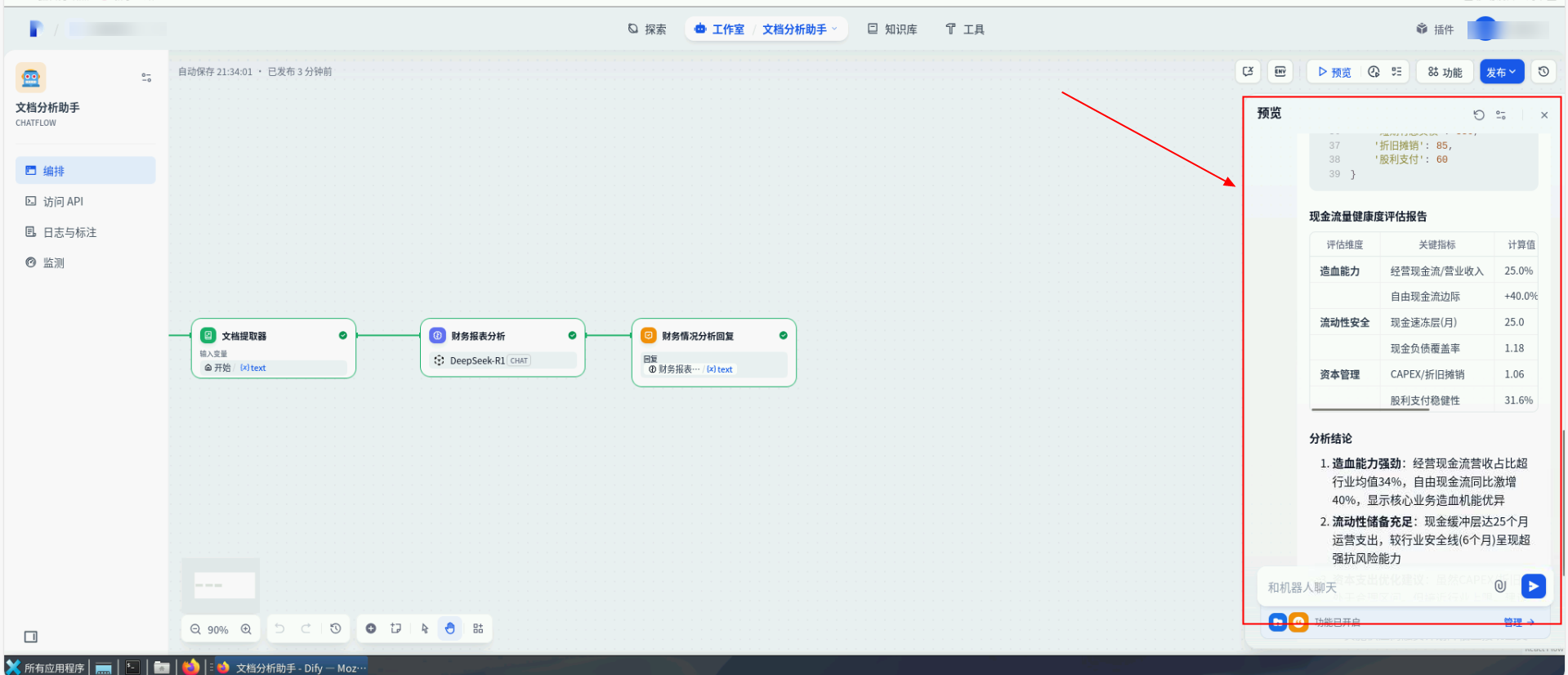Select the 财务报表分析 LLM node
Viewport: 1568px width, 675px height.
coord(503,347)
